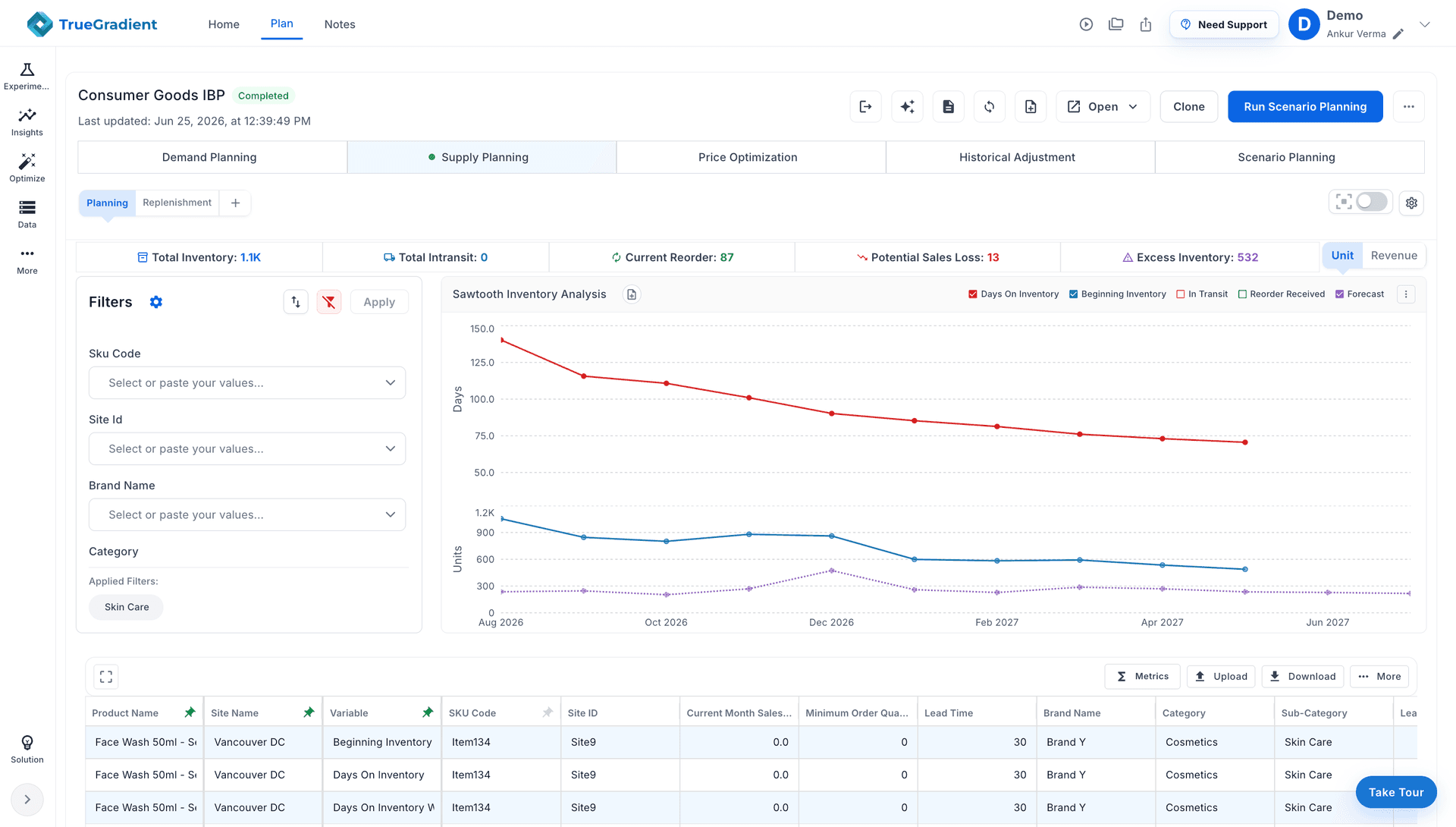The image size is (1456, 827).
Task: Switch to Demand Planning tab
Action: 209,157
